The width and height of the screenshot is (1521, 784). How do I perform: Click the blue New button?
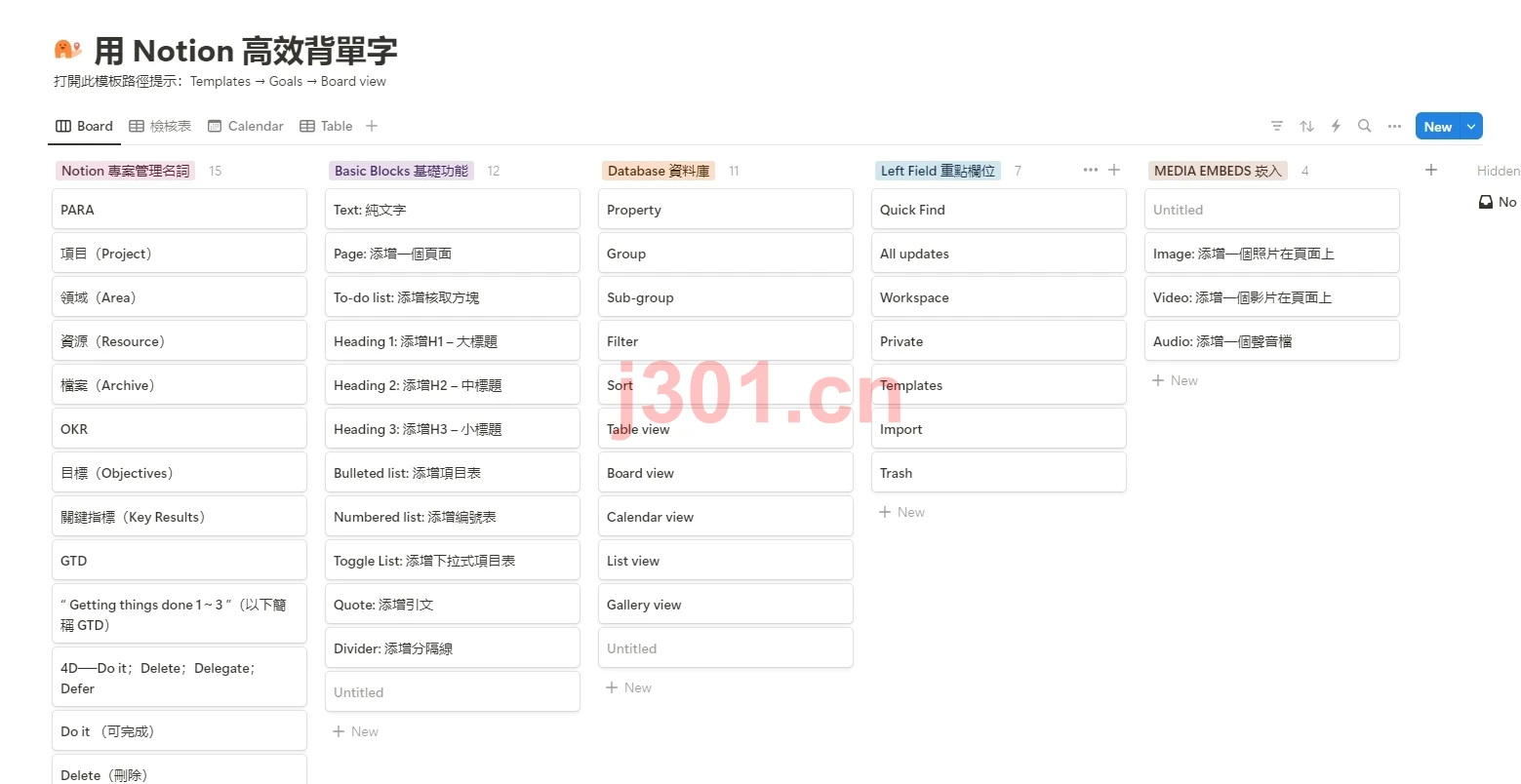coord(1438,127)
